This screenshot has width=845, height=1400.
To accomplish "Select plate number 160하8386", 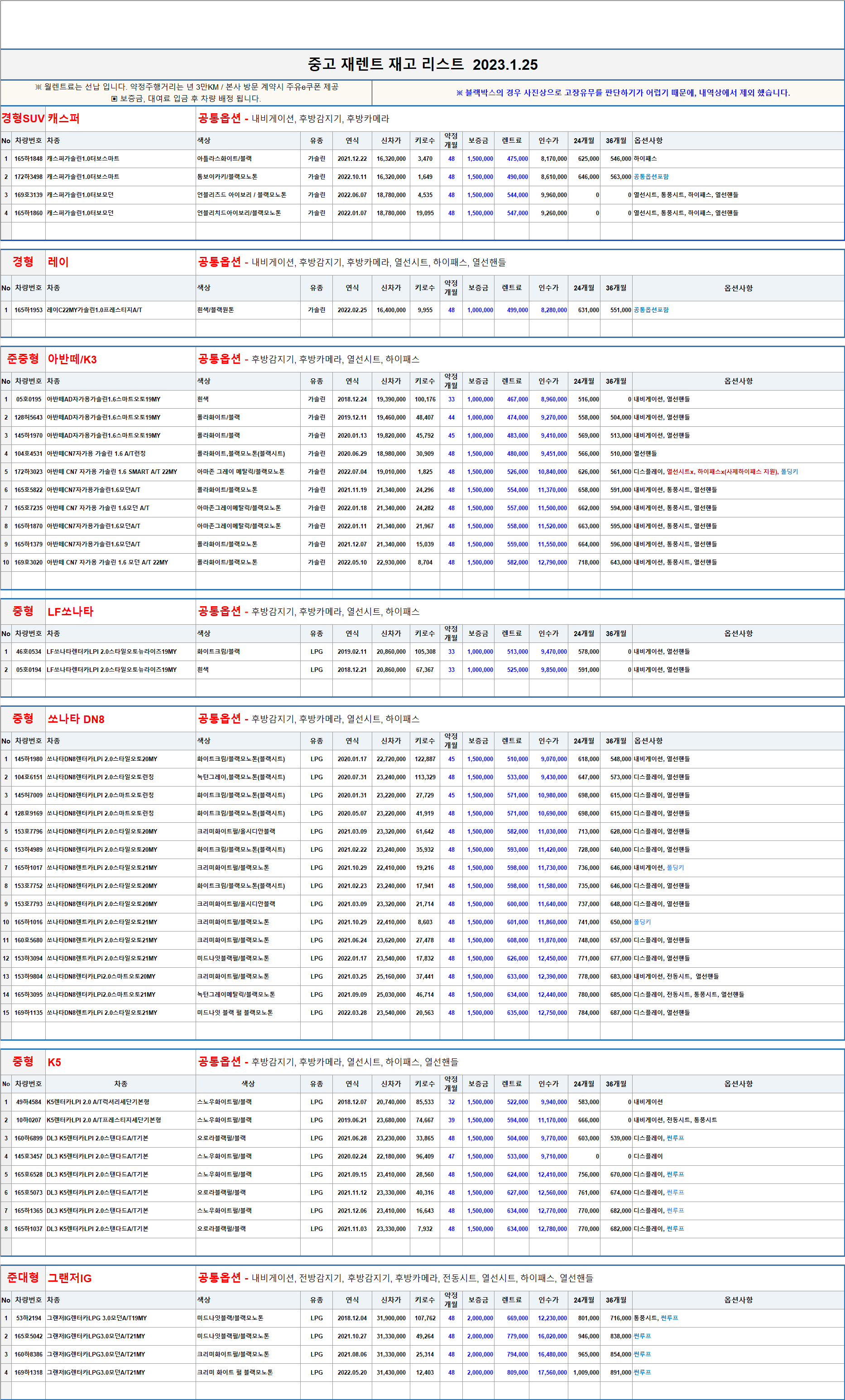I will coord(29,1355).
